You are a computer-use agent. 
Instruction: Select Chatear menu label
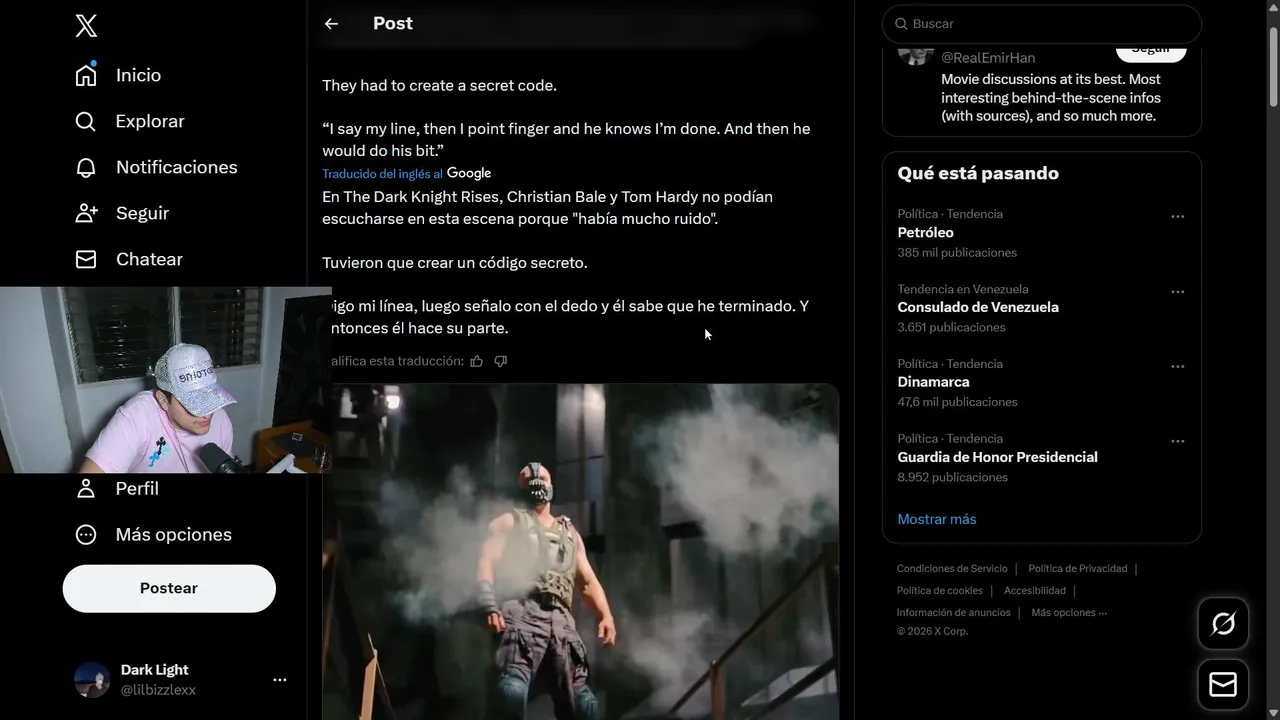[x=149, y=259]
